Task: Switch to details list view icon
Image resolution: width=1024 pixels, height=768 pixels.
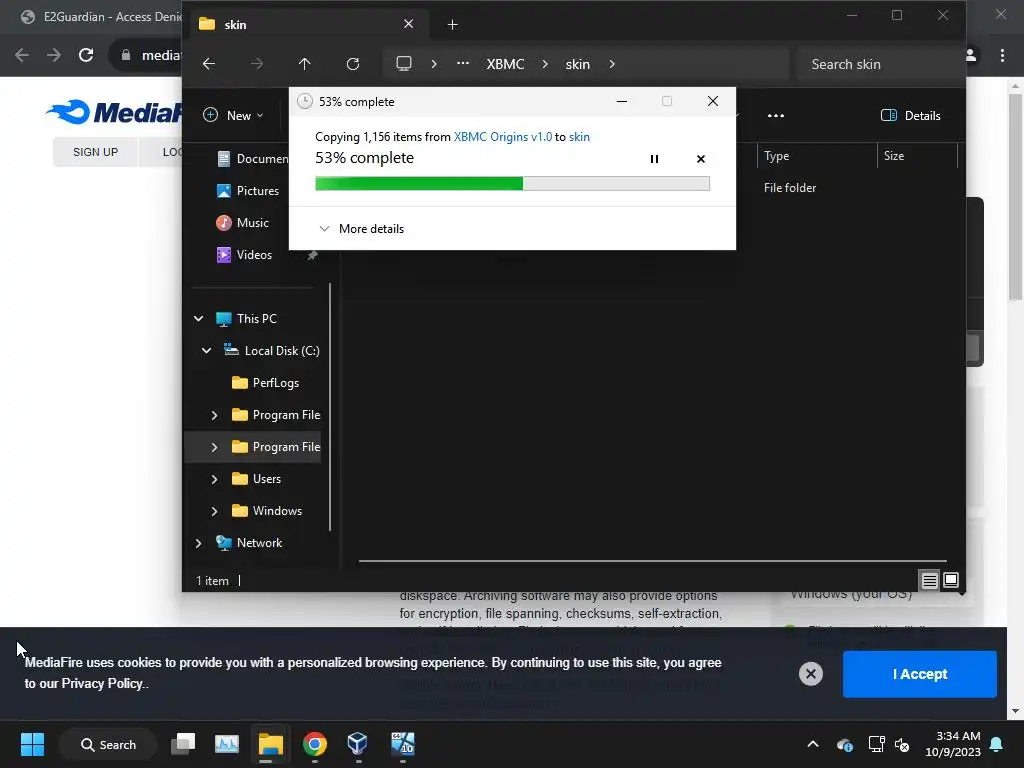Action: (x=929, y=580)
